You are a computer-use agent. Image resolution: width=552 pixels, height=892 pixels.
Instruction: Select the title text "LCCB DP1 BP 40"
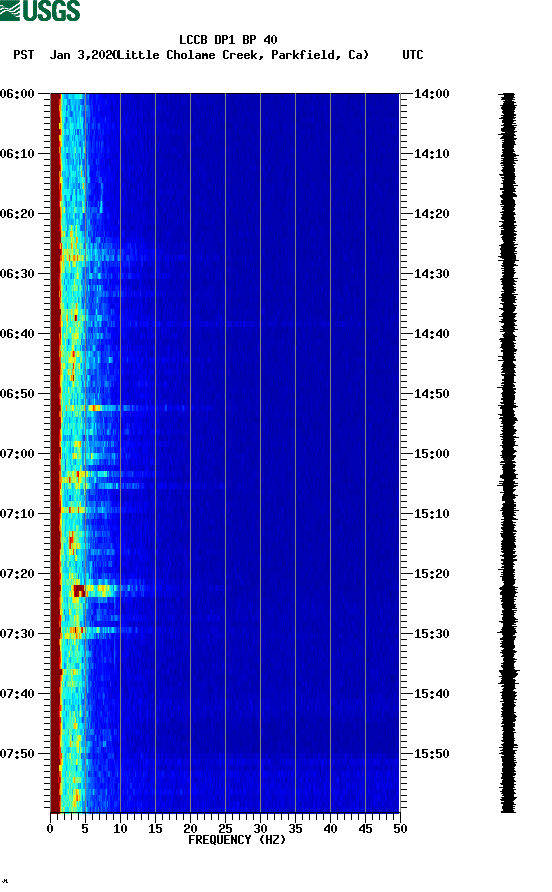pos(228,40)
